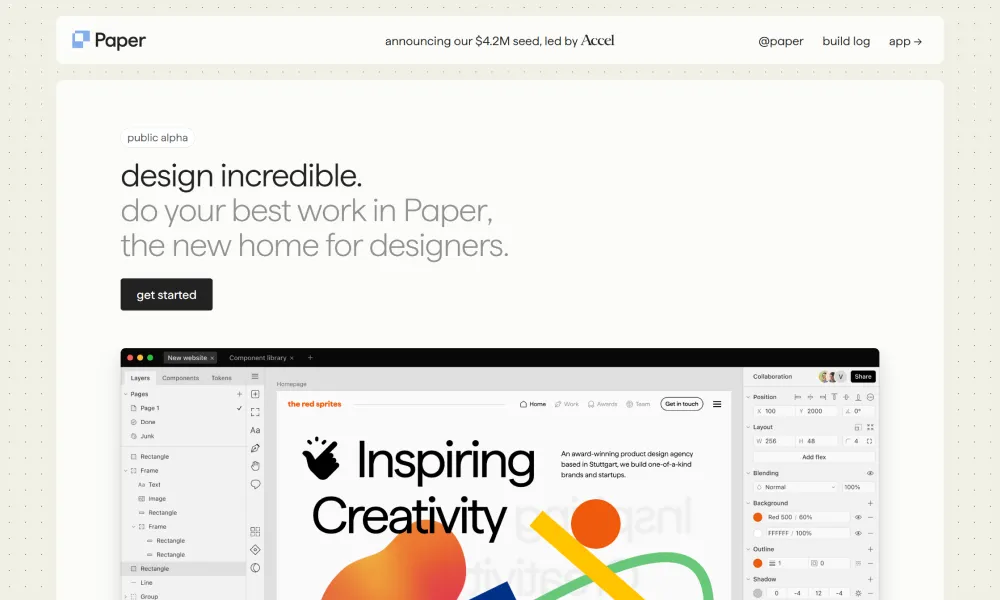Open the Tokens panel tab
Image resolution: width=1000 pixels, height=600 pixels.
(x=221, y=377)
